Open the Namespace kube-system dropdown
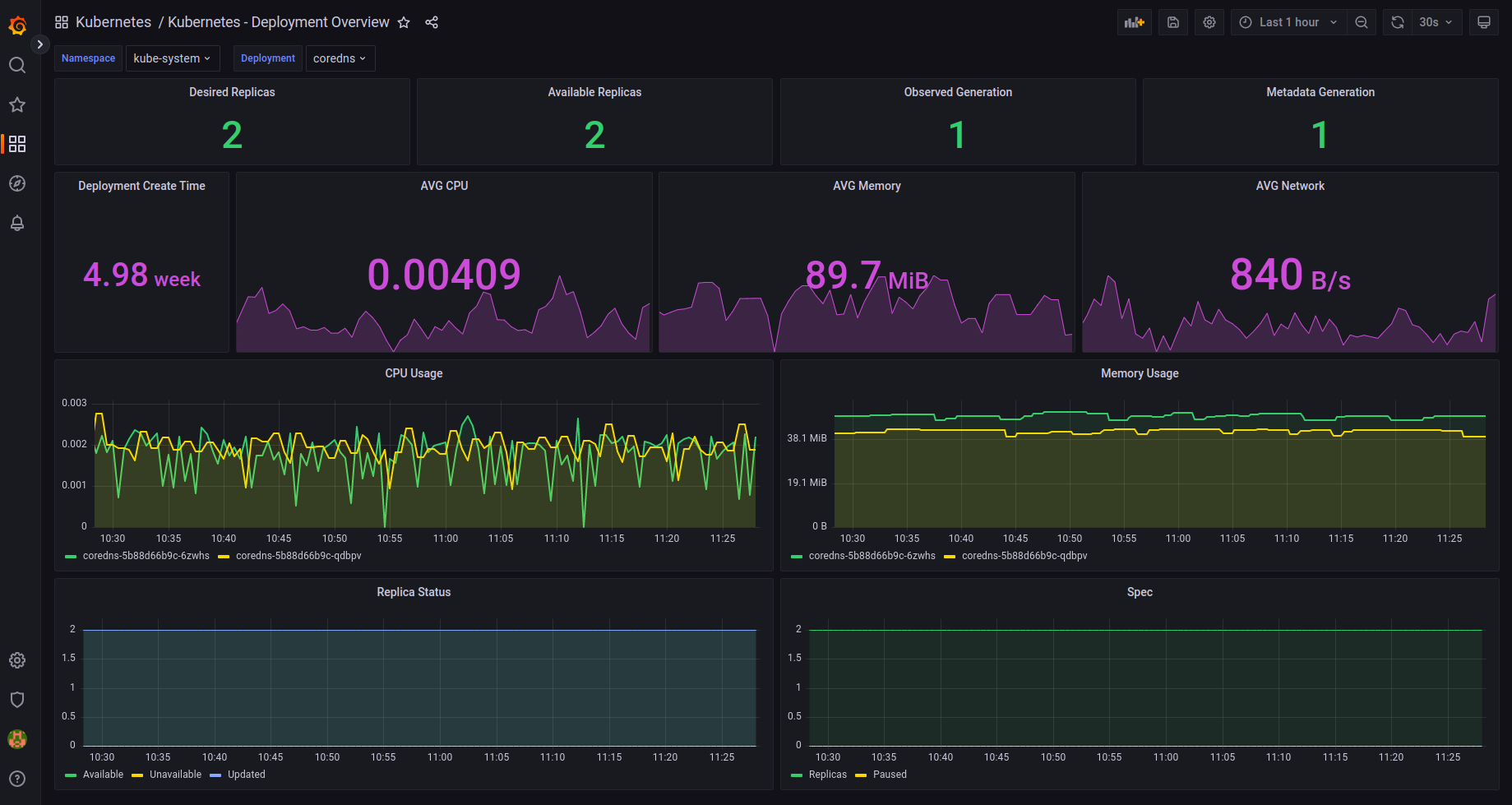This screenshot has width=1512, height=805. (172, 58)
